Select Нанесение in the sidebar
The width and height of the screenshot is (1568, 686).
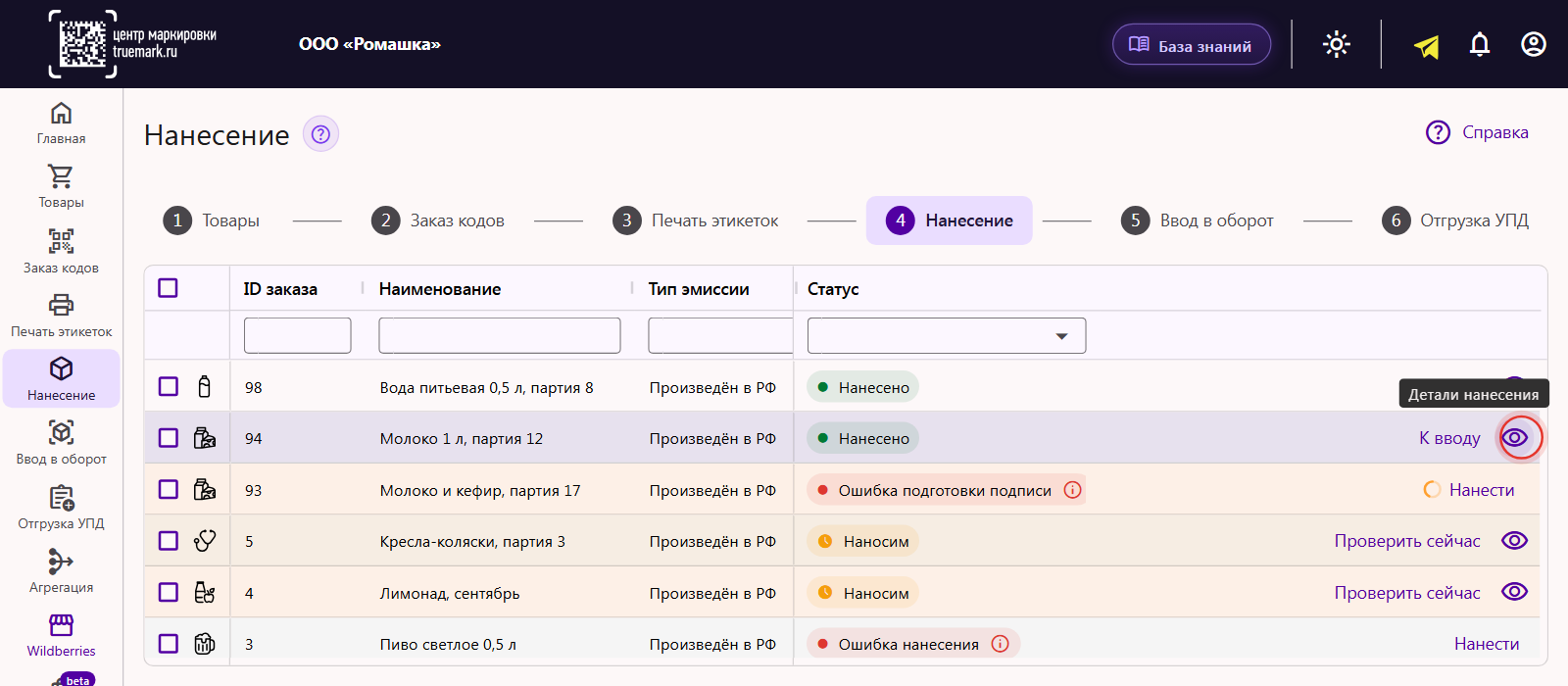(x=61, y=379)
